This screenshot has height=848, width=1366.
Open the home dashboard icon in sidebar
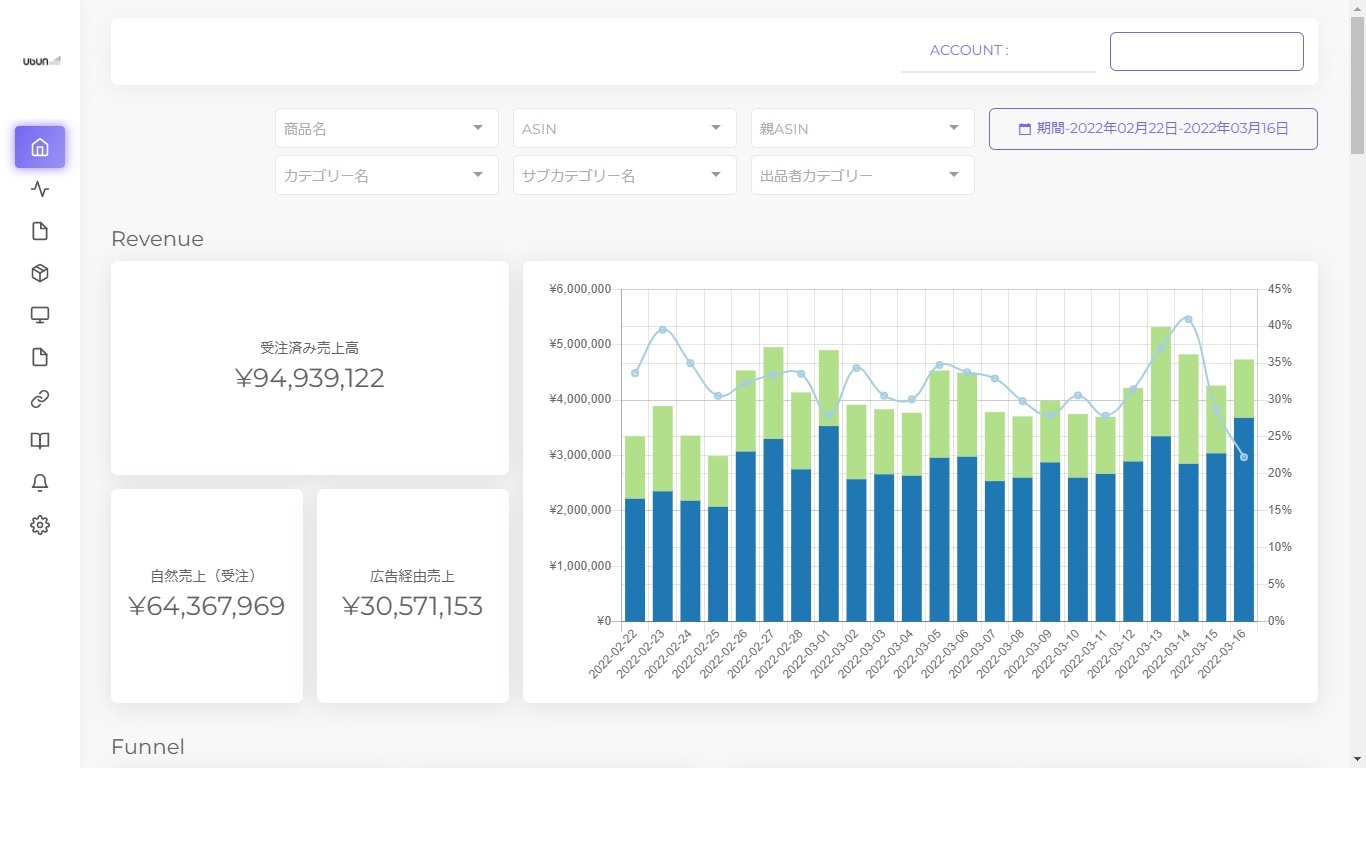40,147
